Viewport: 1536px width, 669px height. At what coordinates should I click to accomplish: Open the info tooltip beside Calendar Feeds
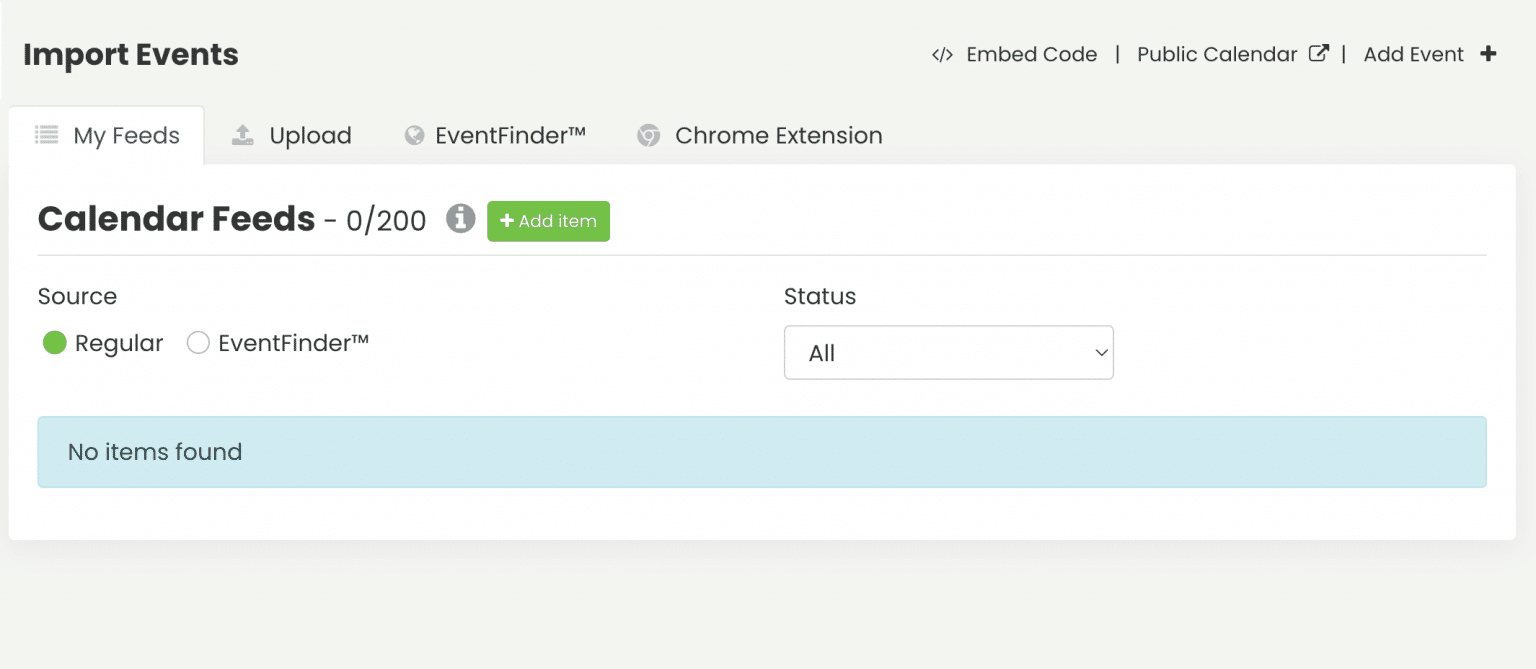[x=460, y=219]
